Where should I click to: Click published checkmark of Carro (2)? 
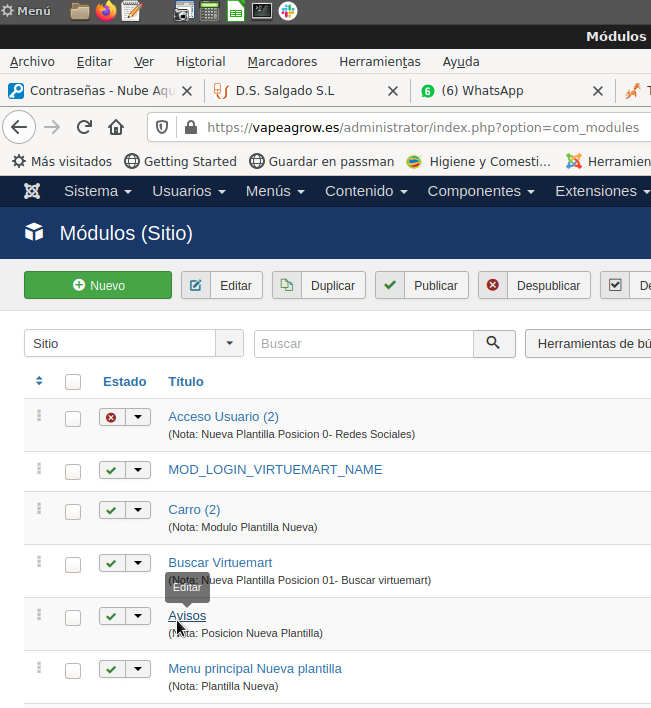coord(112,510)
